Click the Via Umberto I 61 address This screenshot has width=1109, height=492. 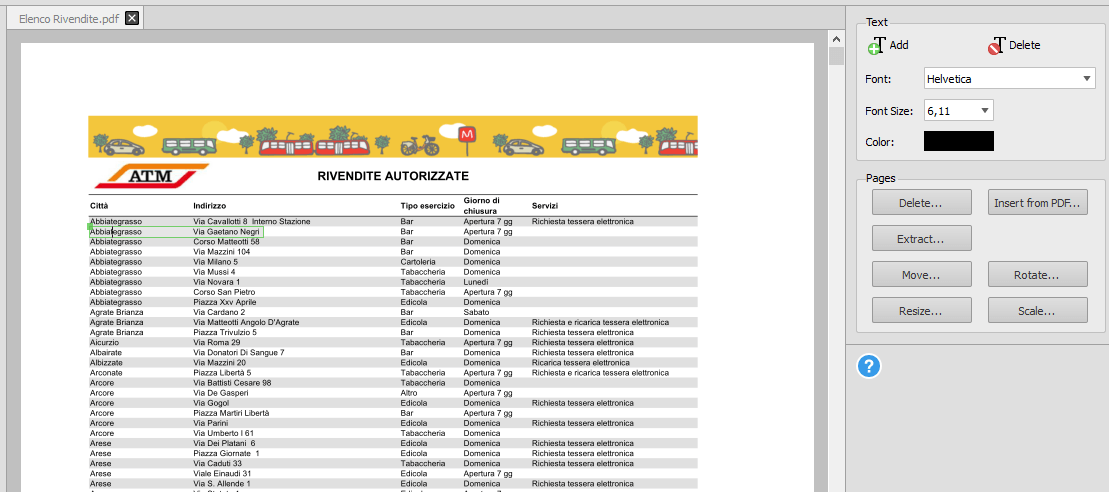pyautogui.click(x=223, y=433)
